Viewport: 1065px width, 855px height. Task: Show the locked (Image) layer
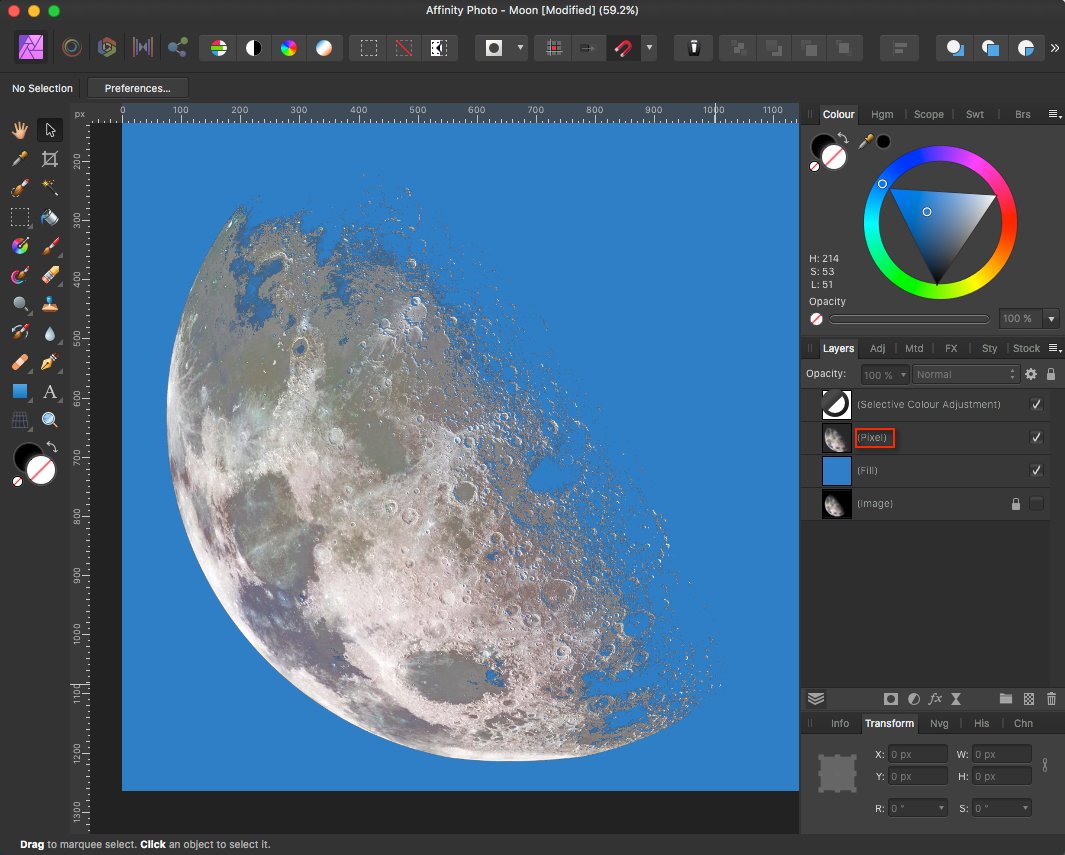click(x=1037, y=503)
